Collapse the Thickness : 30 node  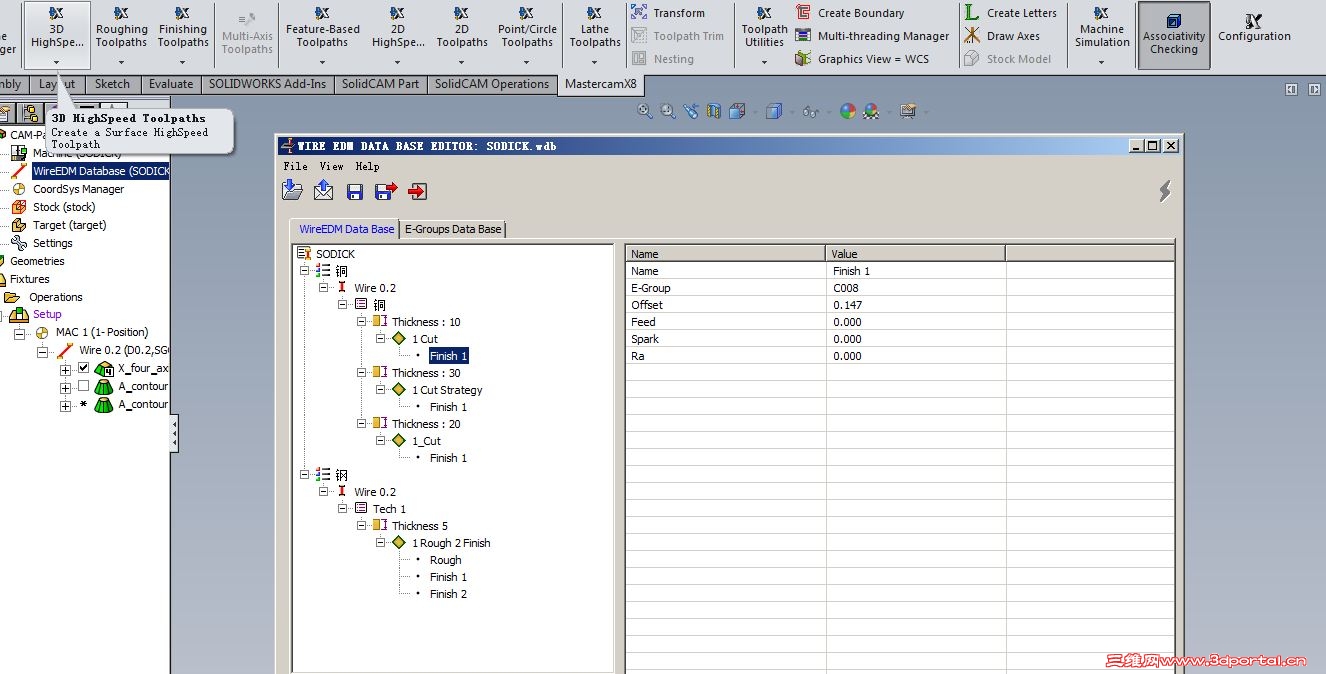coord(362,373)
